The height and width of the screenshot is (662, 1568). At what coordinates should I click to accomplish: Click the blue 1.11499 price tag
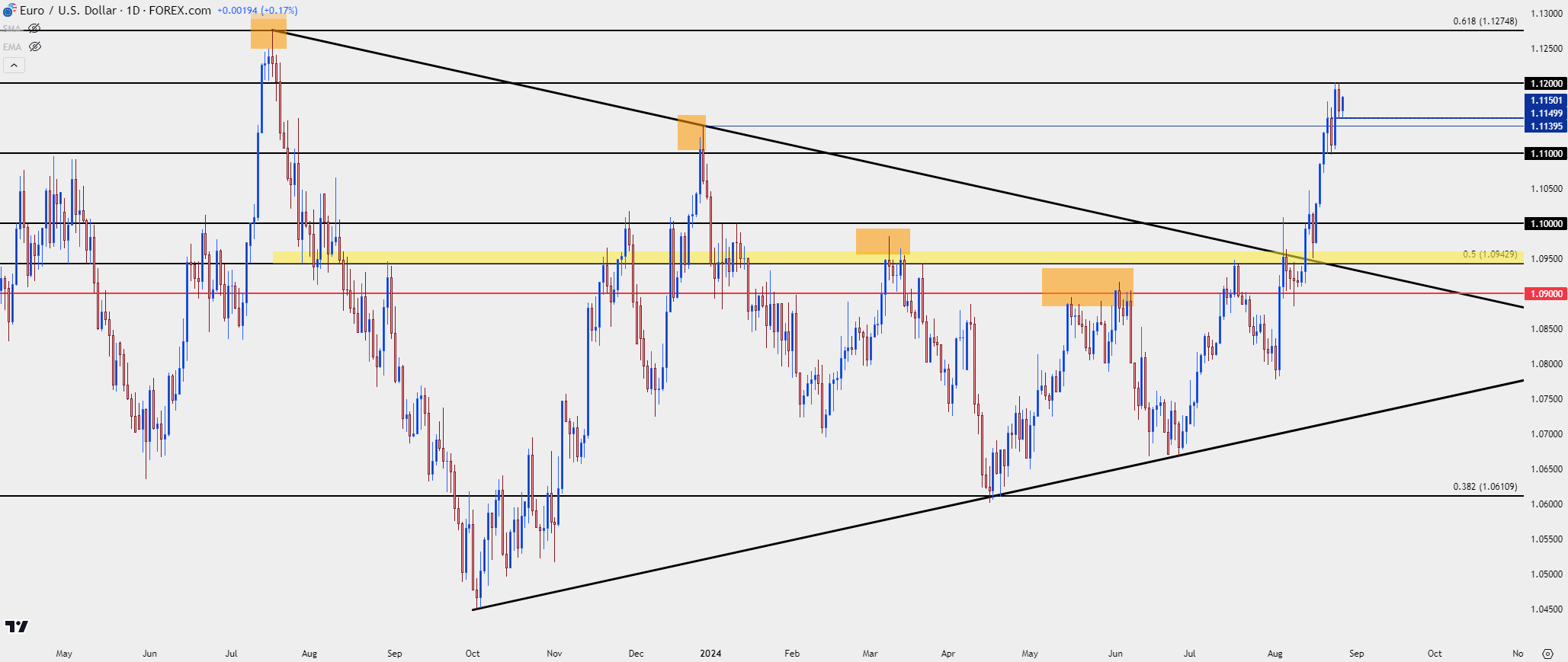click(x=1546, y=113)
